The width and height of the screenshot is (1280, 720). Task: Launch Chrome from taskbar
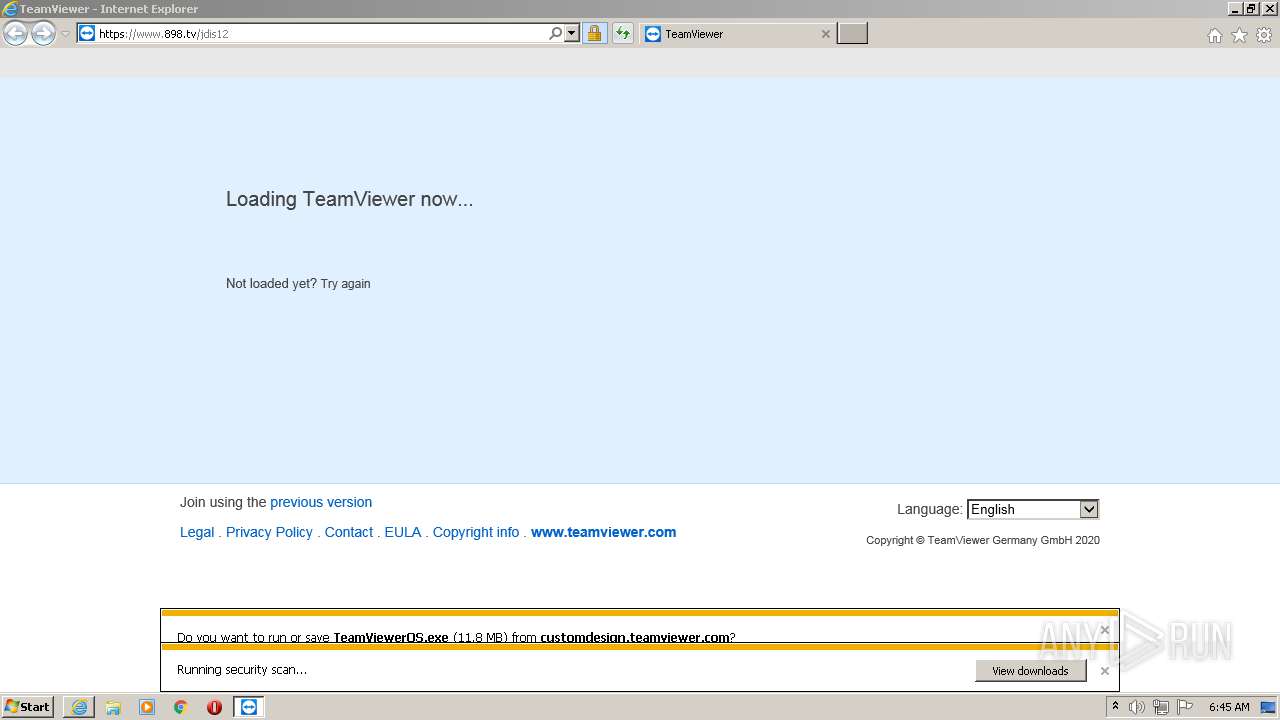pos(181,707)
